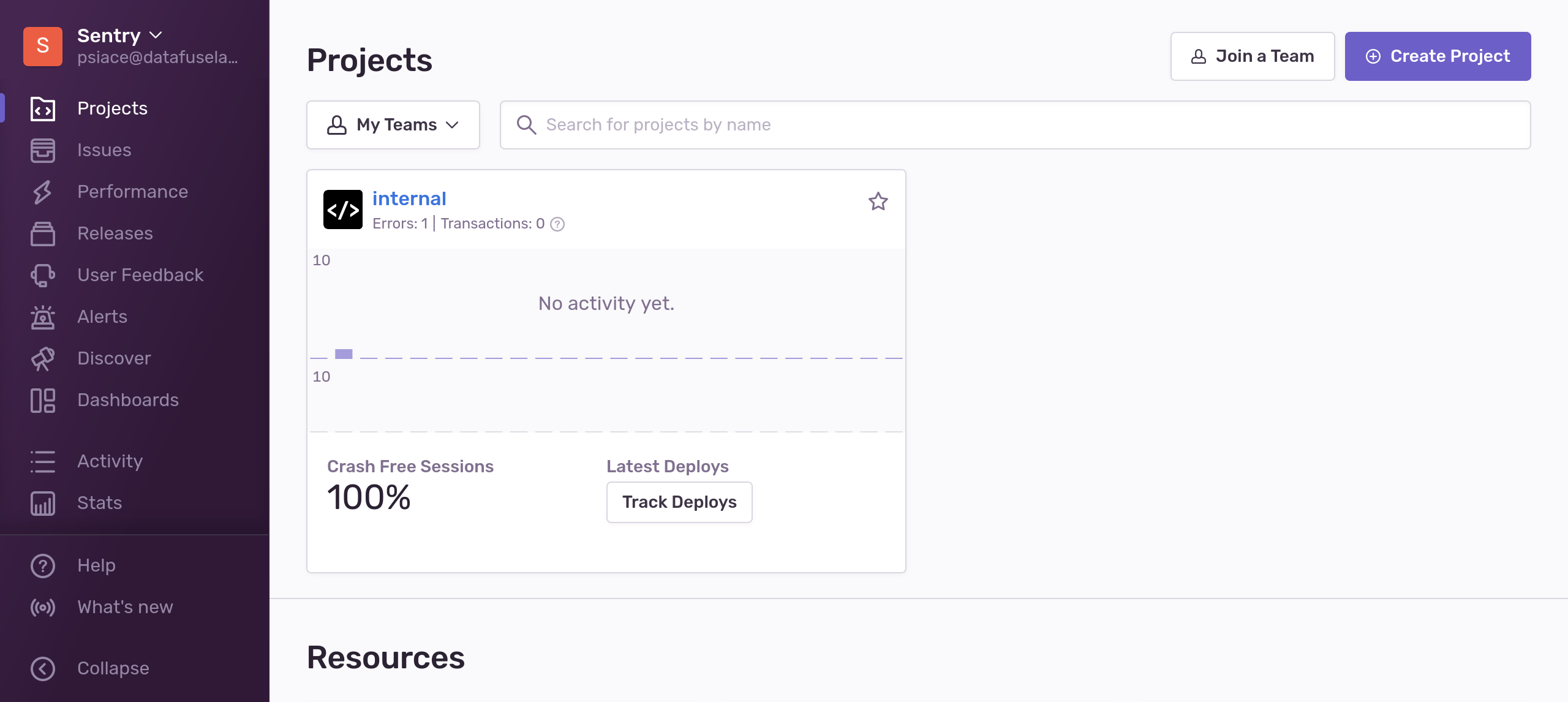1568x702 pixels.
Task: Click the Releases box icon
Action: point(42,233)
